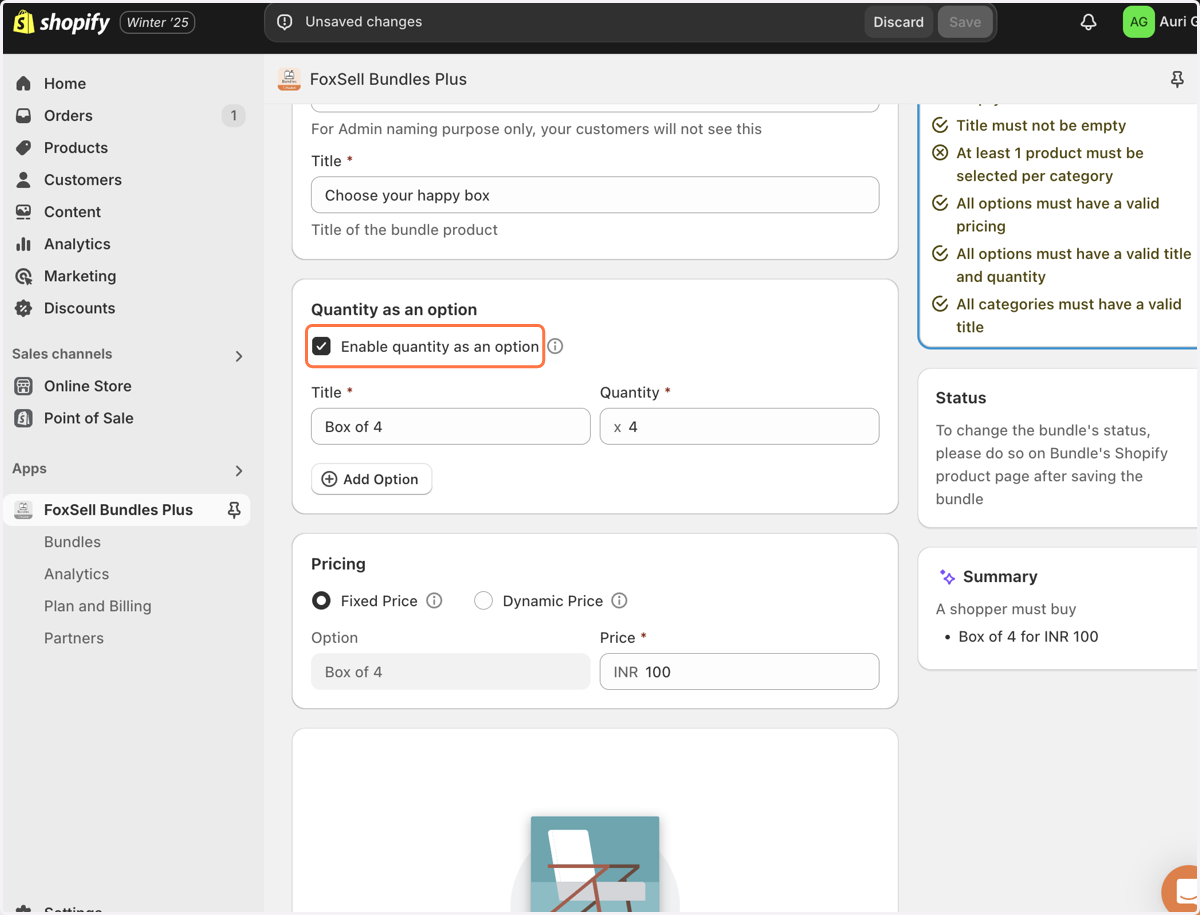Click the Products tag icon
This screenshot has height=915, width=1200.
(24, 148)
